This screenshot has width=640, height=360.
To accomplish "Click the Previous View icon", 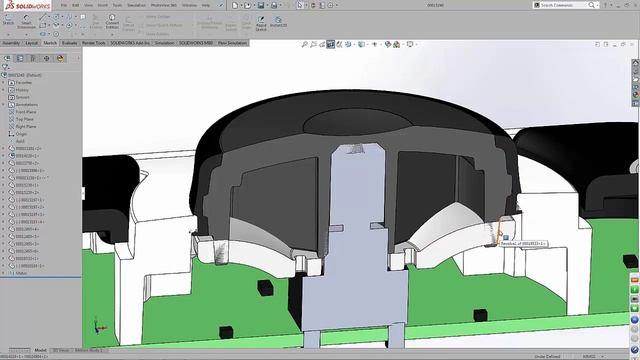I will (322, 44).
